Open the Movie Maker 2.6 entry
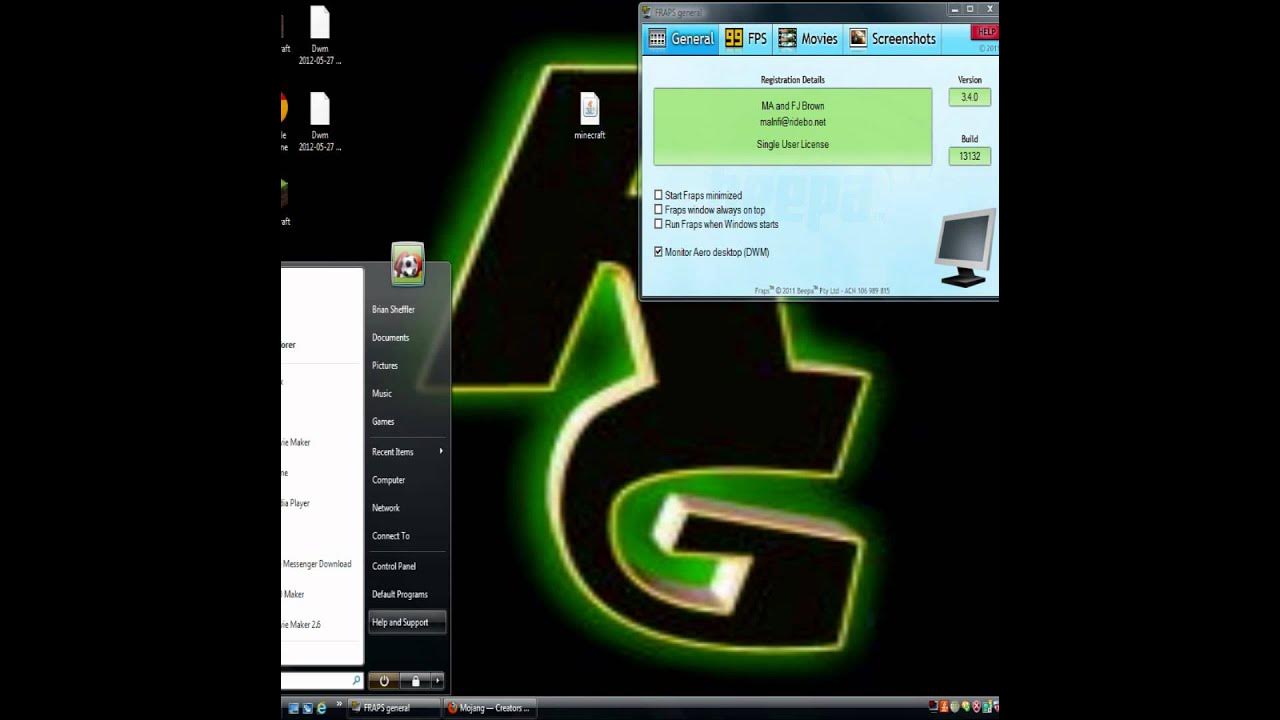The width and height of the screenshot is (1280, 720). point(301,625)
